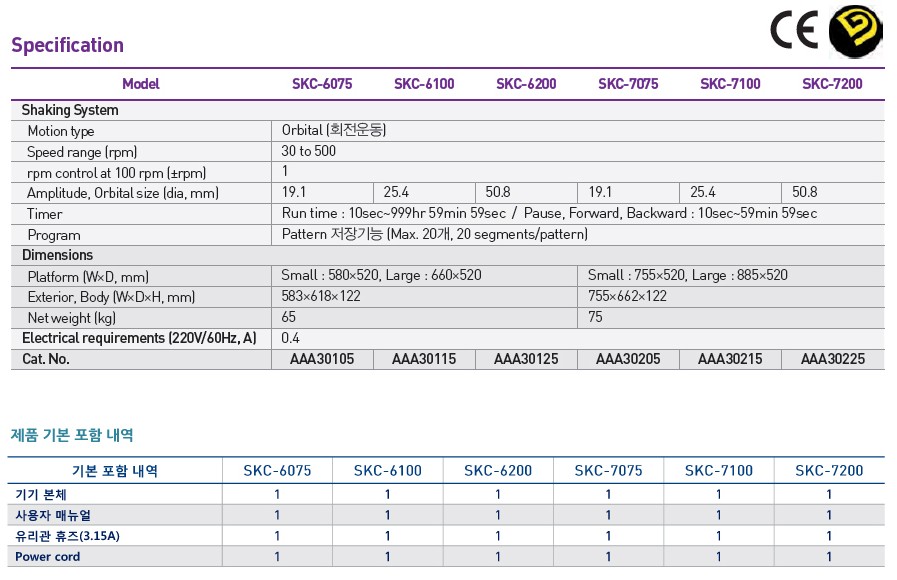Select Small : 580×520, Large : 660×520
The image size is (897, 580).
coord(382,275)
